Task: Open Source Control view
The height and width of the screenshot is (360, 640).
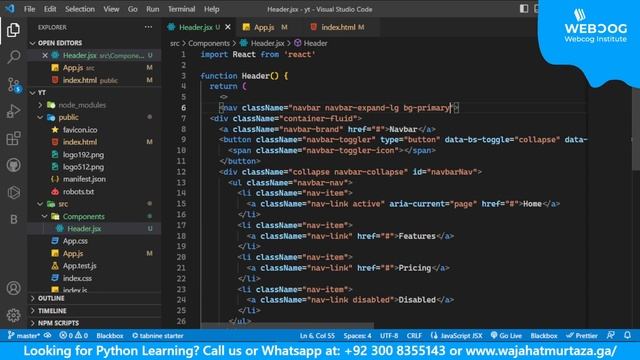Action: (13, 84)
